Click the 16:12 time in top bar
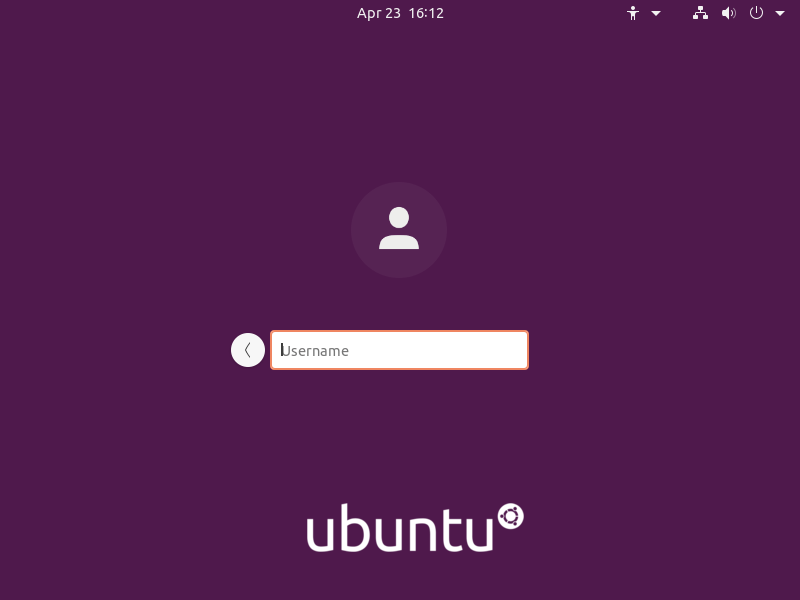 426,13
